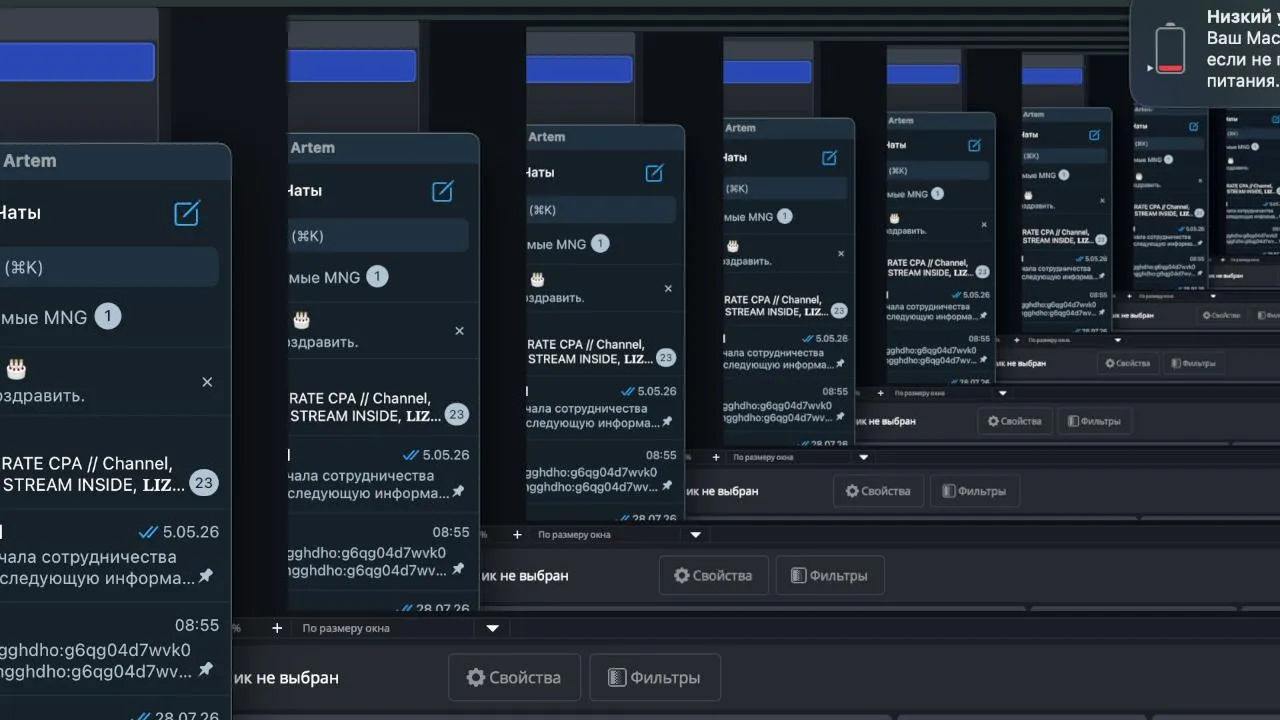This screenshot has height=720, width=1280.
Task: Click compose icon in the fifth-largest Telegram panel
Action: 975,145
